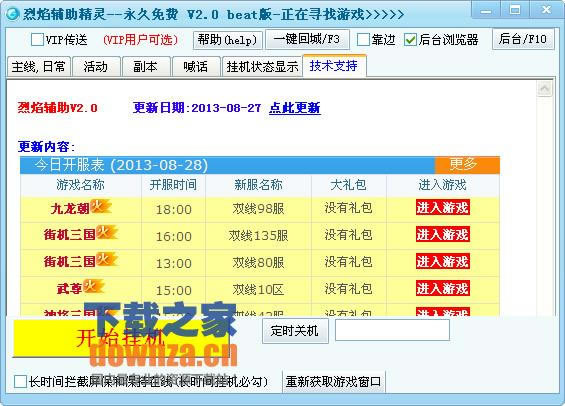
Task: Click the yellow 开始挂机 button
Action: click(121, 338)
